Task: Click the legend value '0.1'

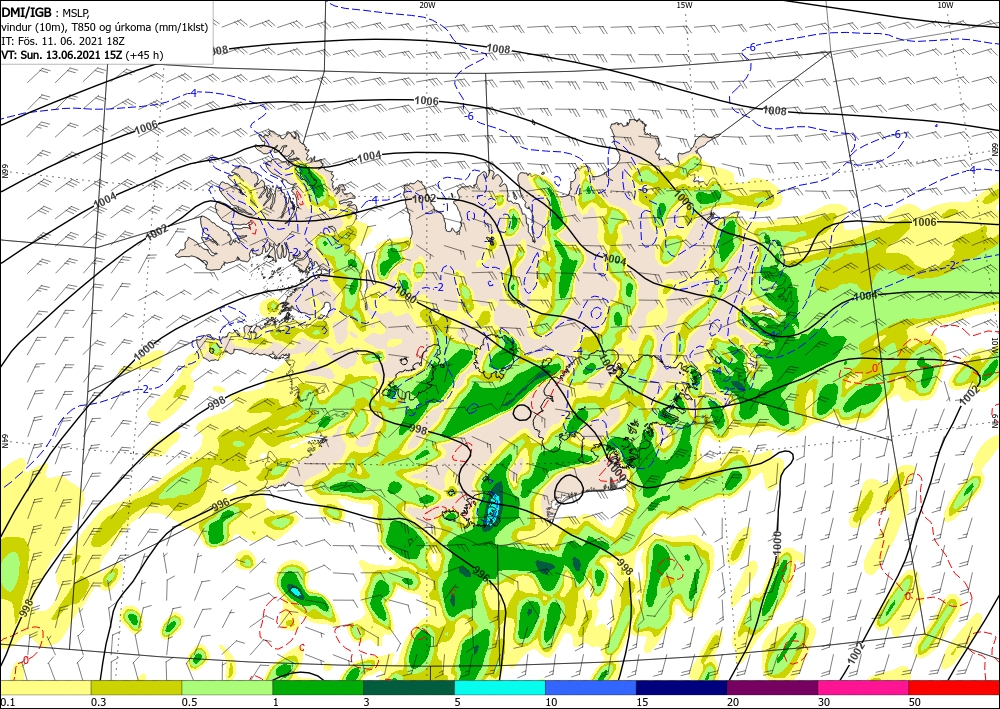Action: click(6, 702)
